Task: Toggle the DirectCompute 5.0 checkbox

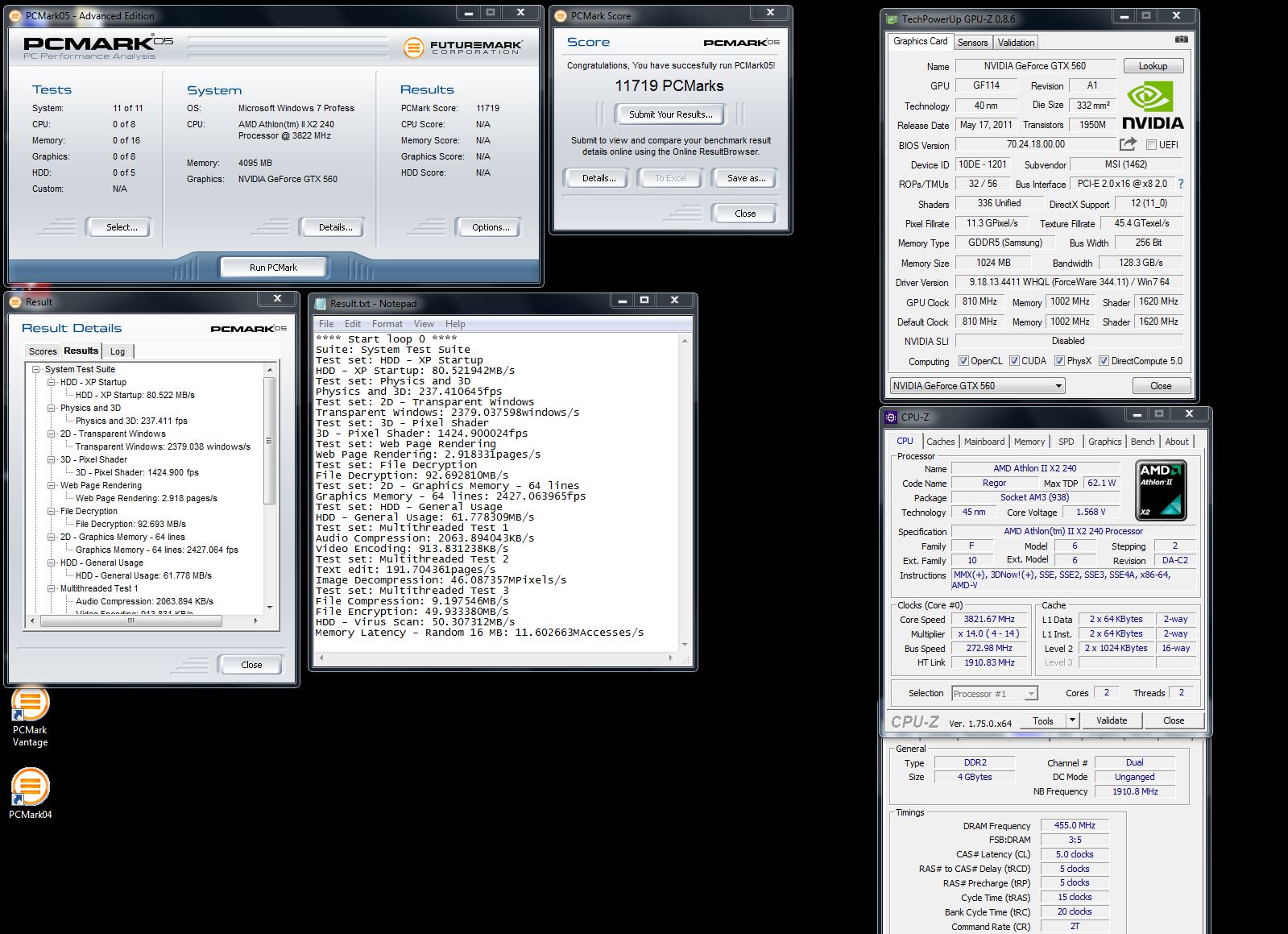Action: (x=1104, y=361)
